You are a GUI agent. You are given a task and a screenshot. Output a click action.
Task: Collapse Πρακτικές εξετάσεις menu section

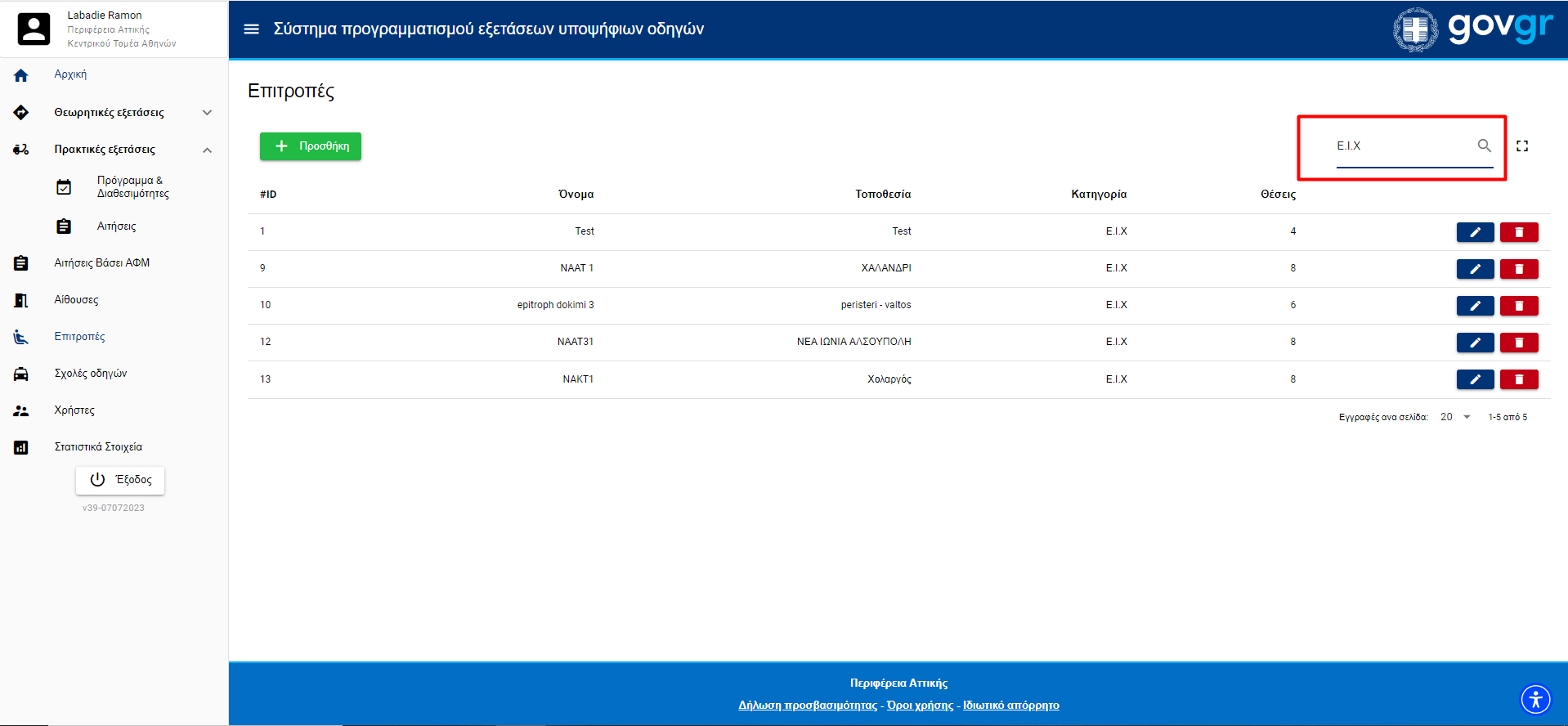pyautogui.click(x=207, y=150)
